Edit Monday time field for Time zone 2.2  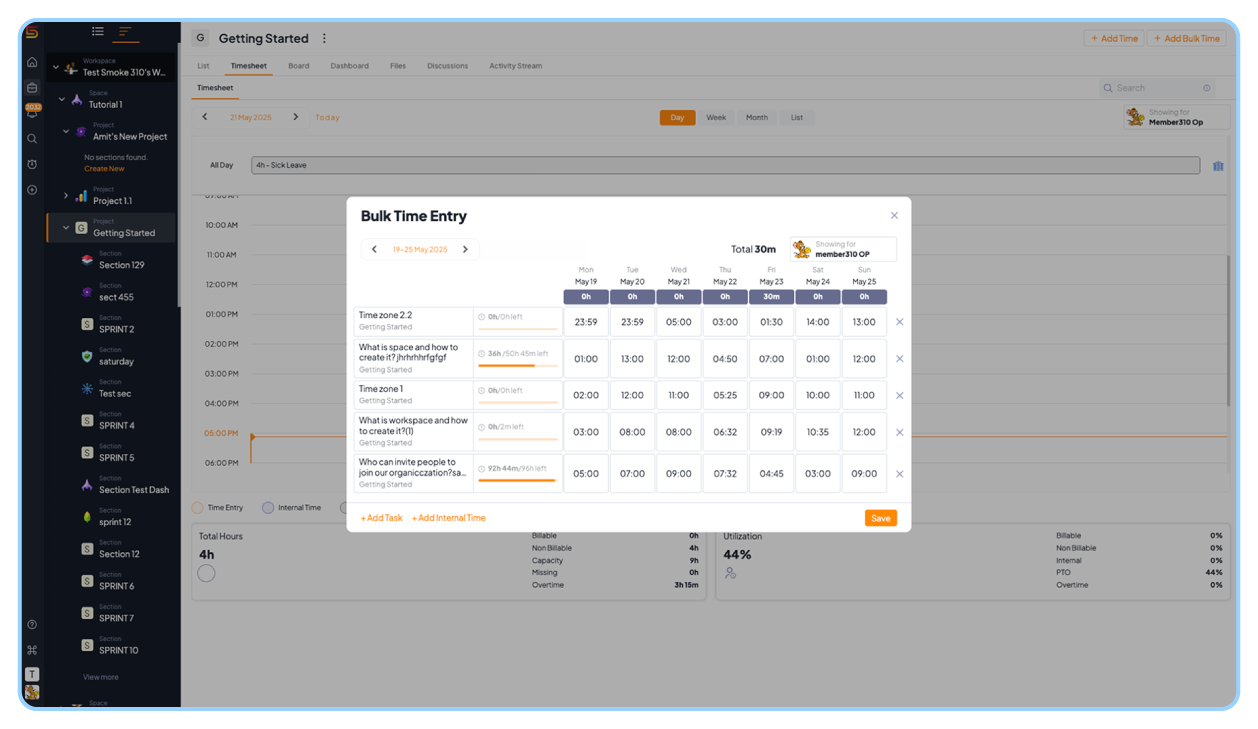(586, 322)
